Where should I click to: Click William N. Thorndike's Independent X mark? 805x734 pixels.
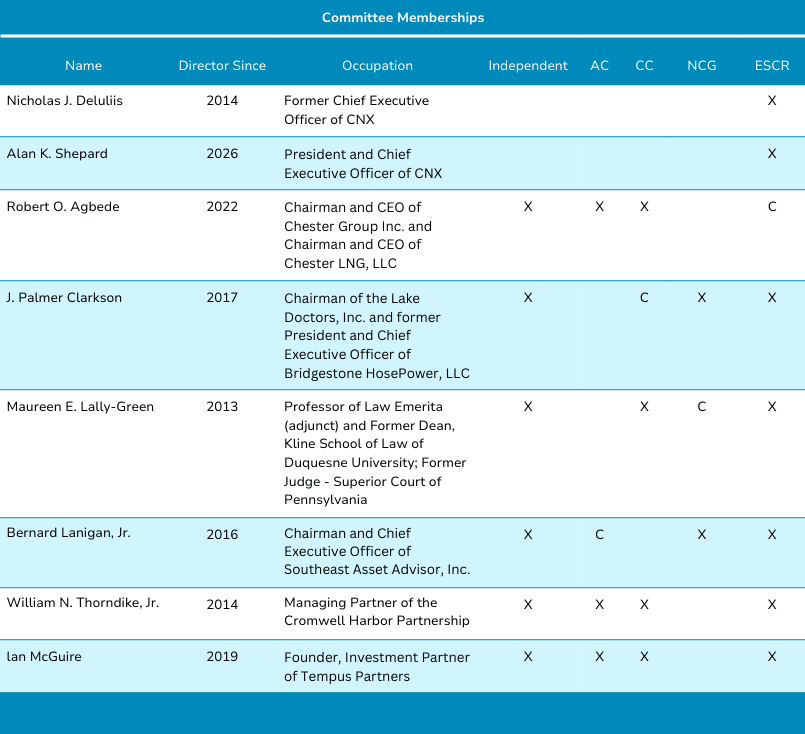tap(528, 604)
